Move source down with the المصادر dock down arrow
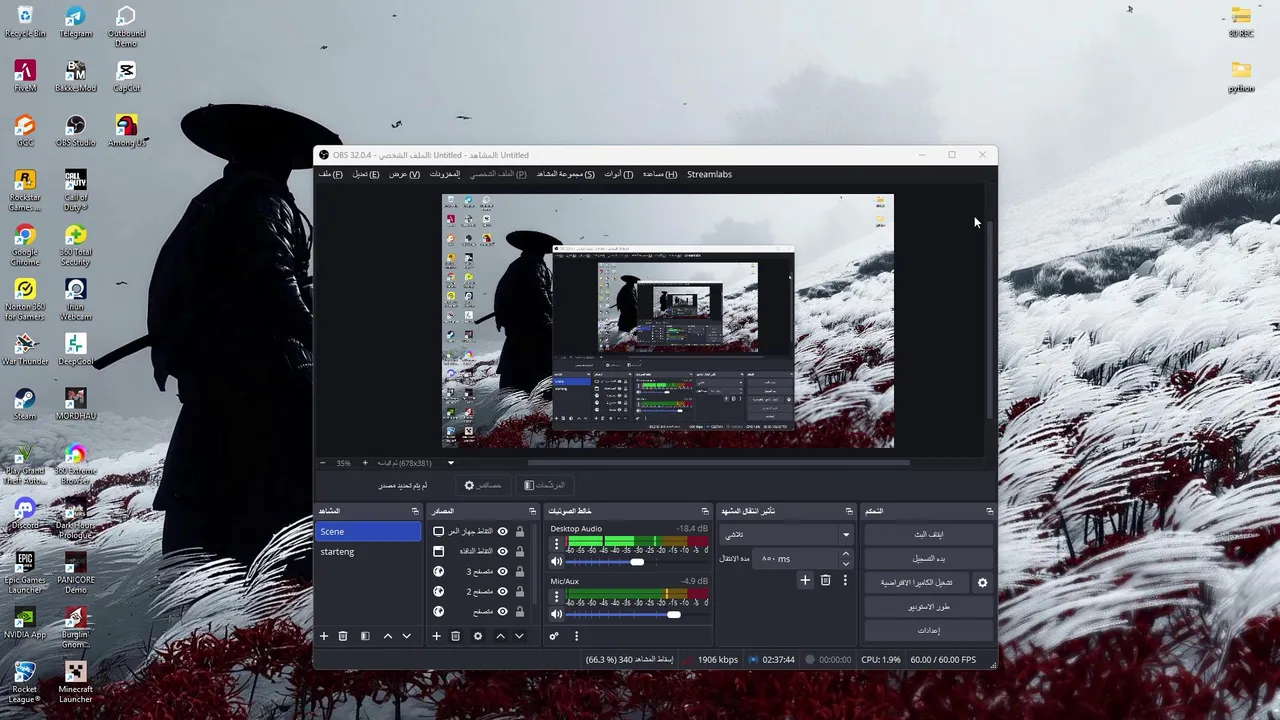The width and height of the screenshot is (1280, 720). coord(519,636)
